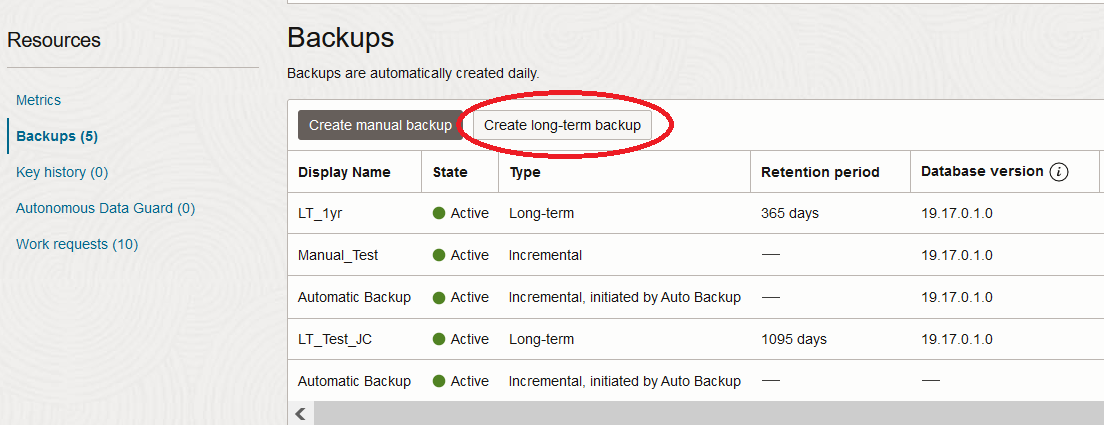
Task: Select the Backups (5) resource tab
Action: (57, 136)
